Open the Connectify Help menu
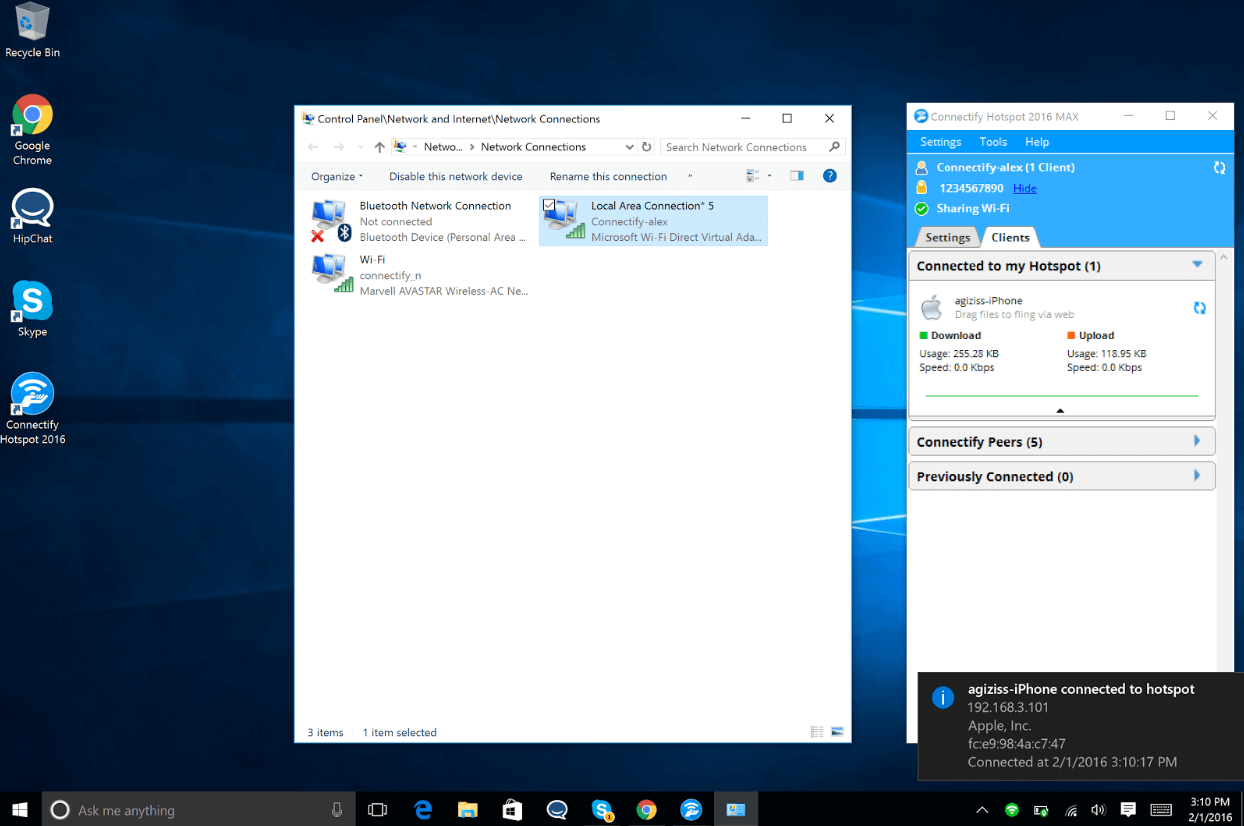 click(1037, 142)
